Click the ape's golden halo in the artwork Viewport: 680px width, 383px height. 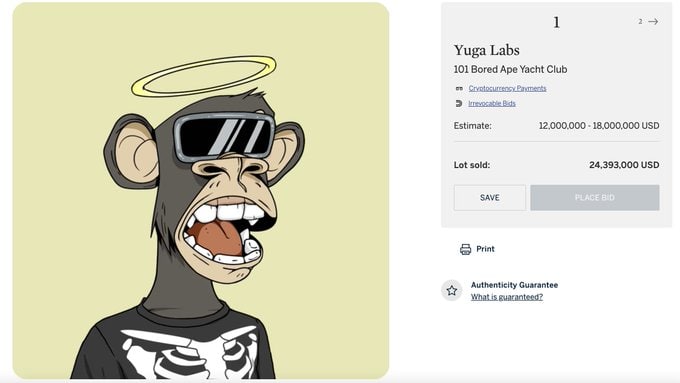pos(204,75)
